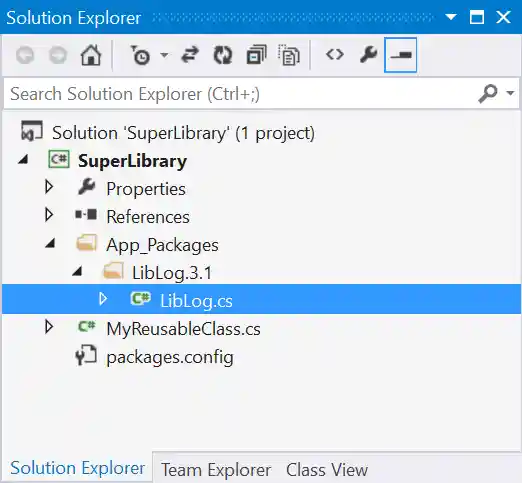Expand the LibLog.cs file node
This screenshot has height=483, width=522.
pyautogui.click(x=103, y=299)
